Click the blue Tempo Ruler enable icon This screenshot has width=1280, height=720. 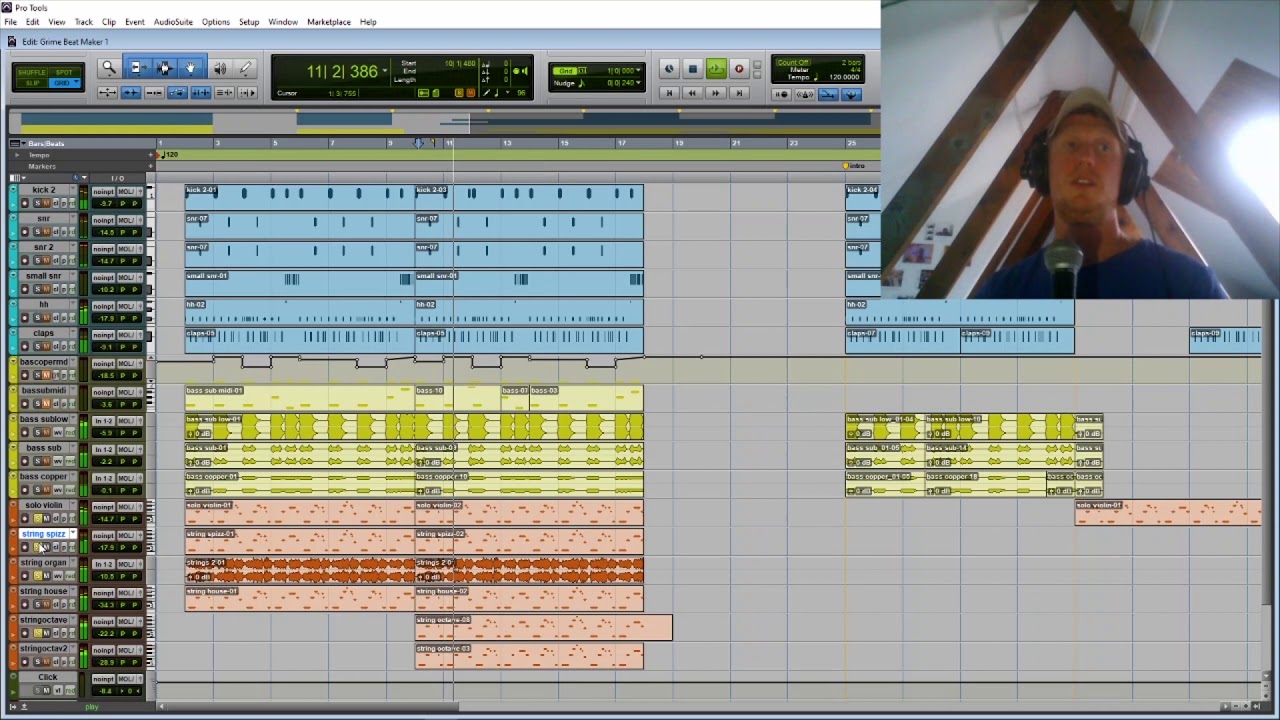point(851,94)
